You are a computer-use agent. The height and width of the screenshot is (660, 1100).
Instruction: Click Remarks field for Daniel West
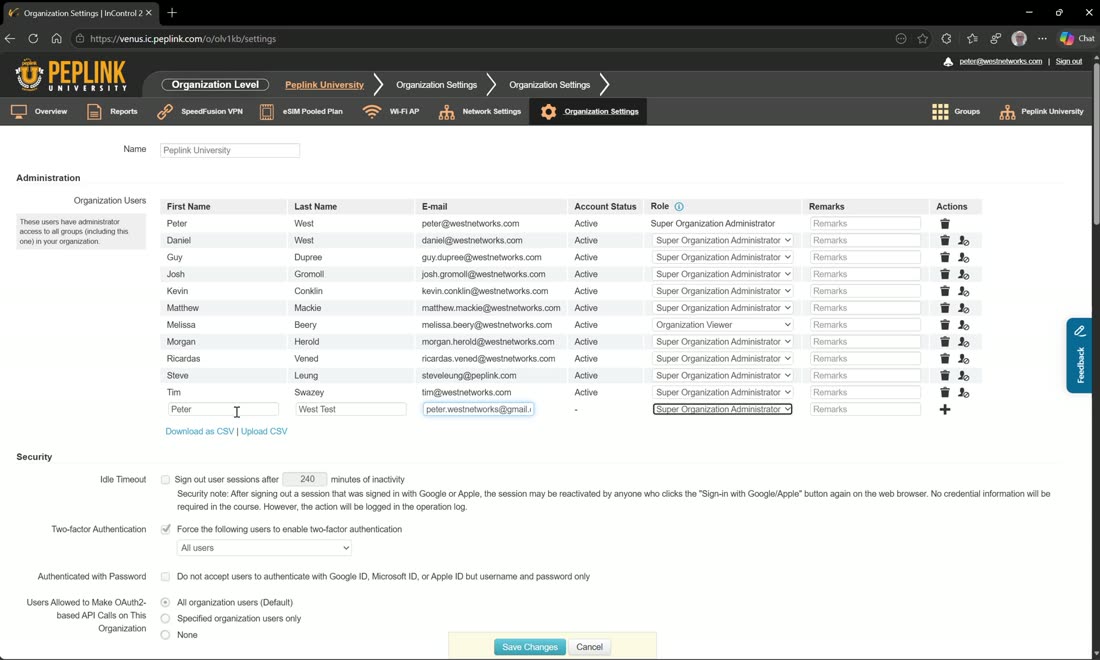point(865,241)
